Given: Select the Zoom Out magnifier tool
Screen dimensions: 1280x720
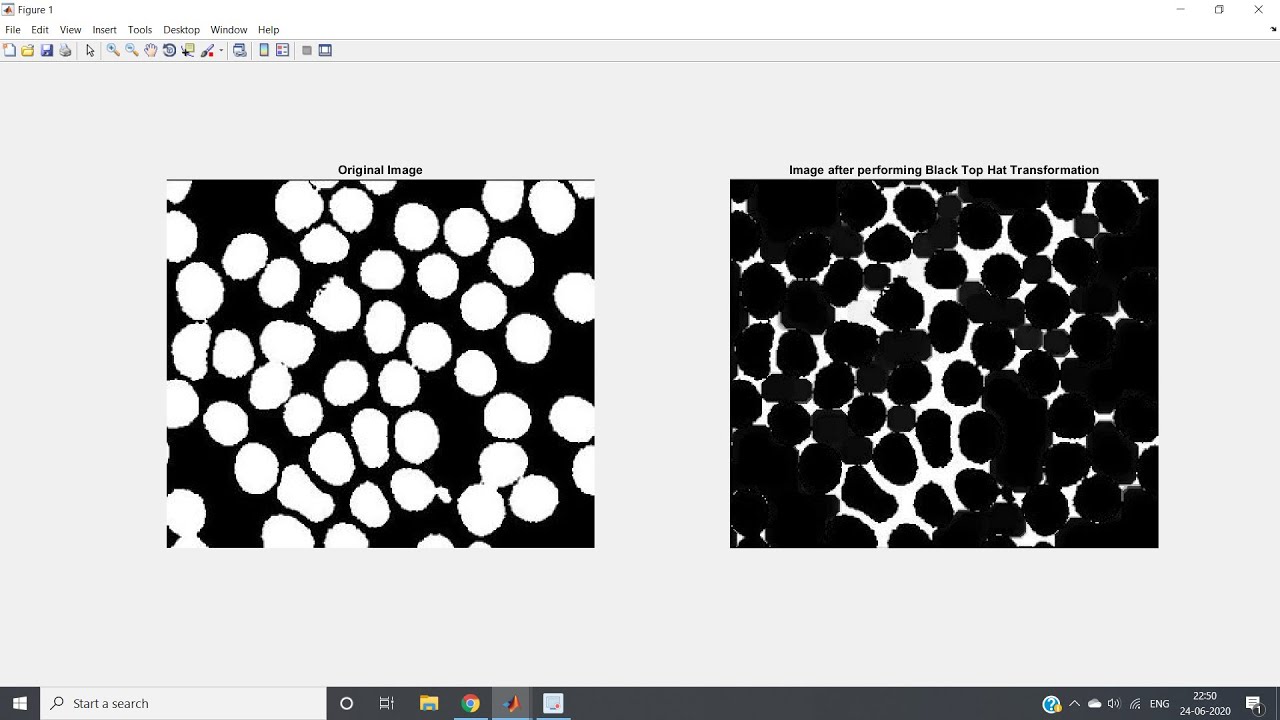Looking at the screenshot, I should point(131,50).
